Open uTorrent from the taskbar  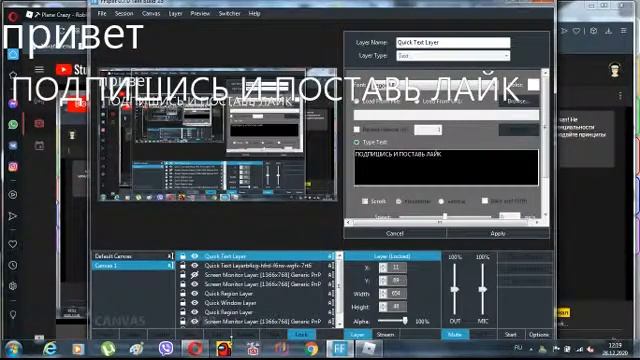pos(108,349)
